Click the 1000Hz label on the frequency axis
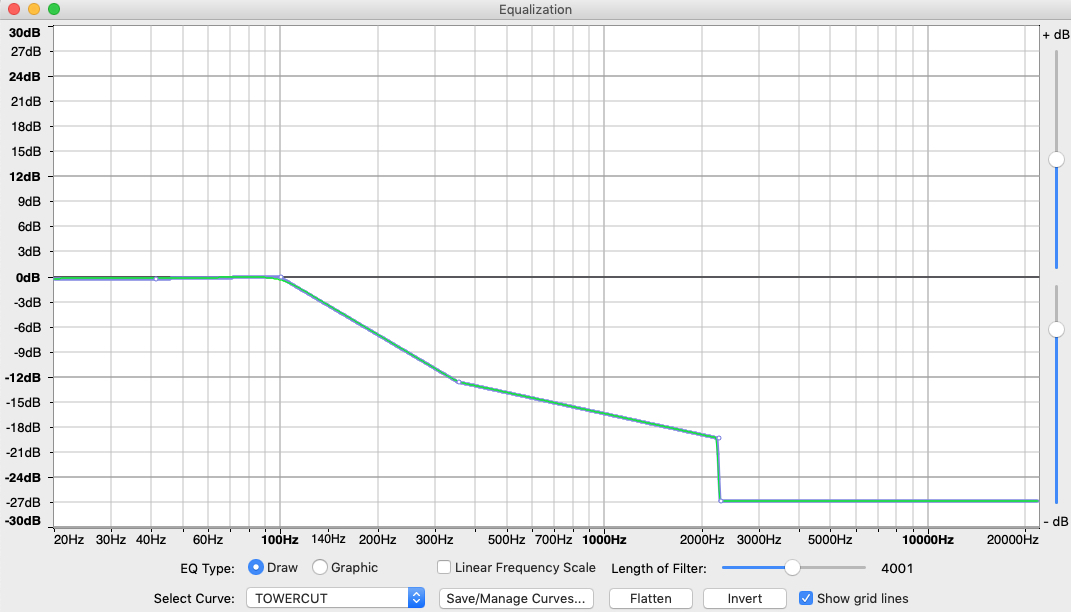This screenshot has width=1071, height=612. pos(604,540)
